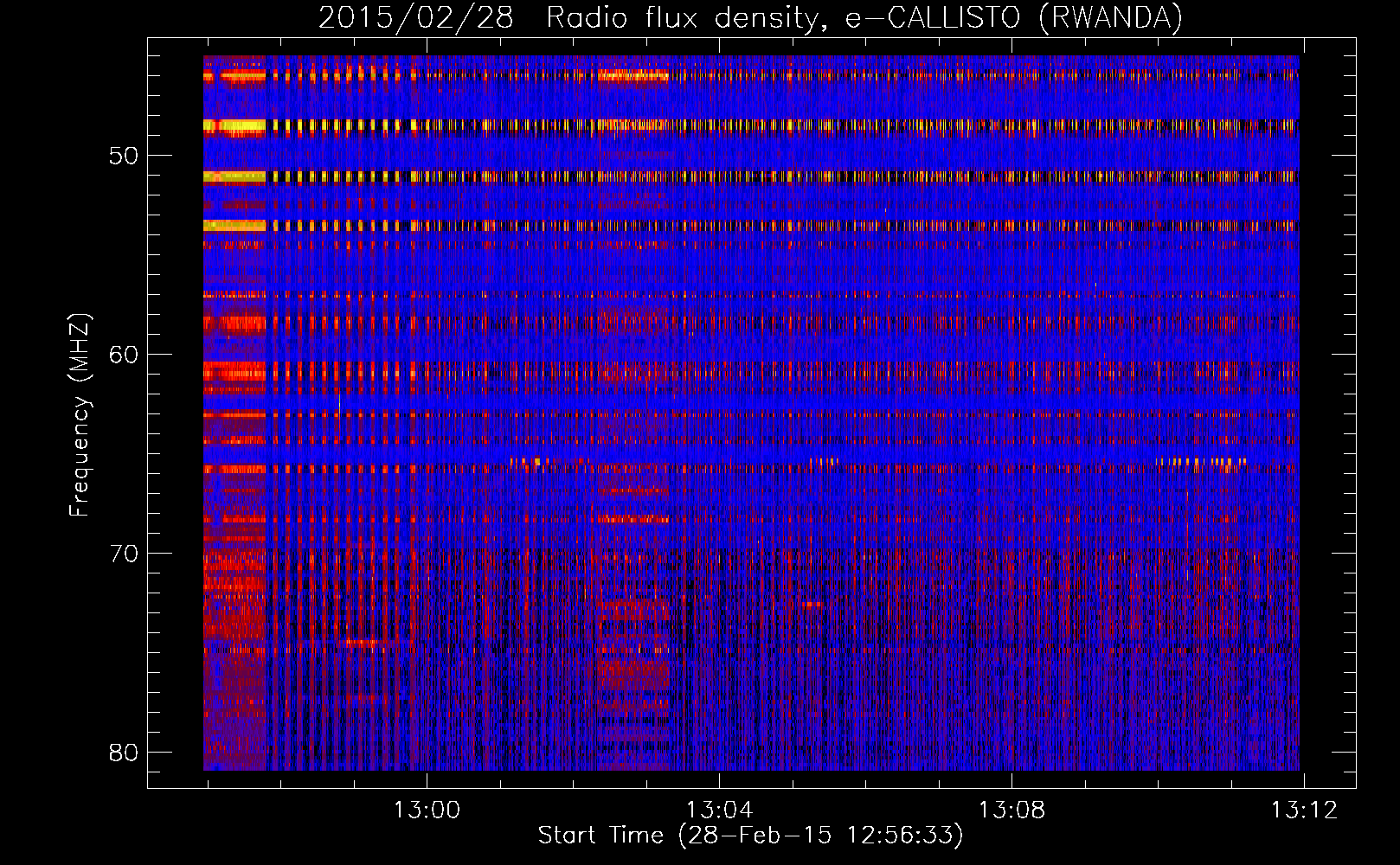Select the 80 frequency tick label

pyautogui.click(x=124, y=753)
